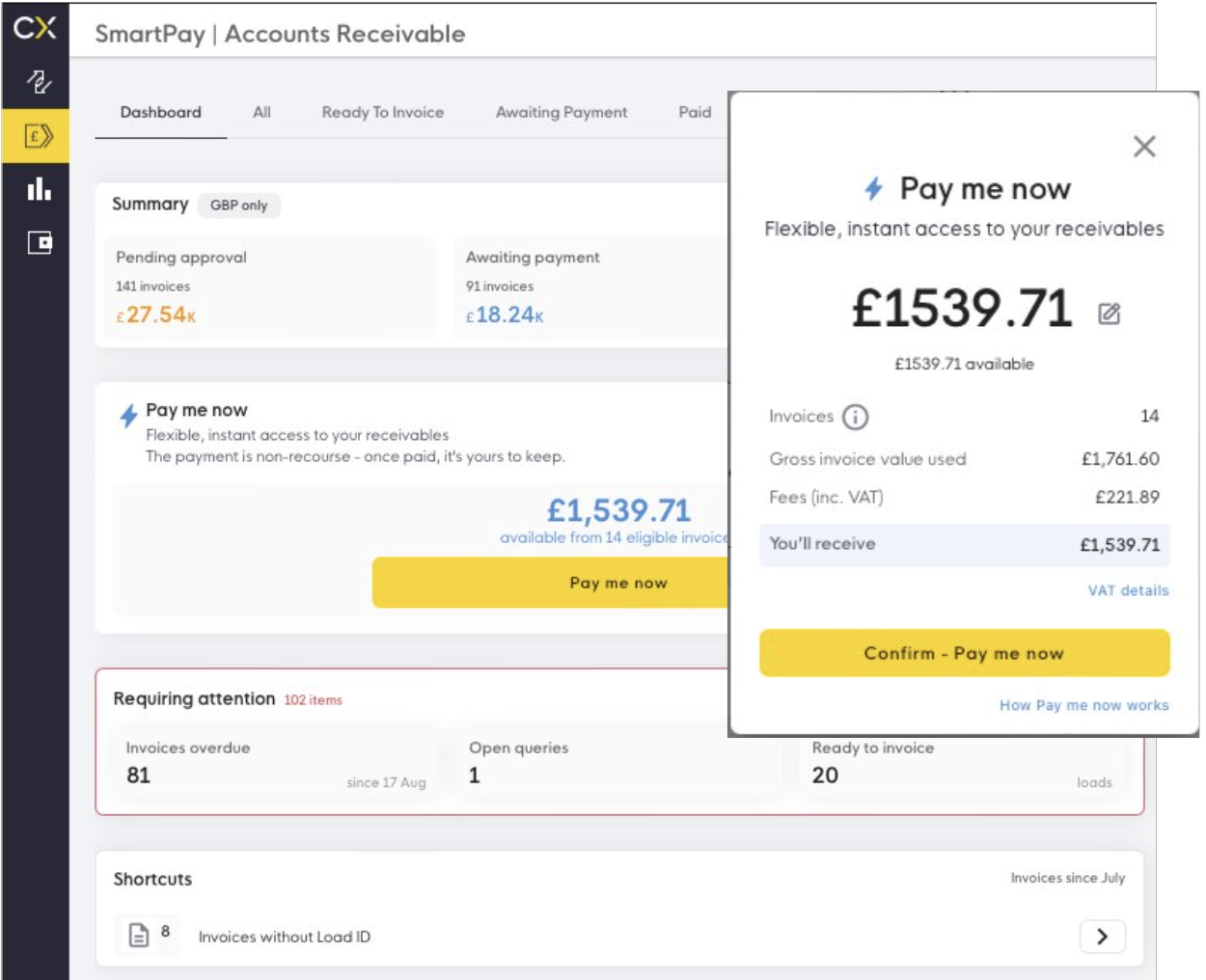The image size is (1206, 980).
Task: Open the wallet icon in sidebar
Action: pyautogui.click(x=40, y=242)
